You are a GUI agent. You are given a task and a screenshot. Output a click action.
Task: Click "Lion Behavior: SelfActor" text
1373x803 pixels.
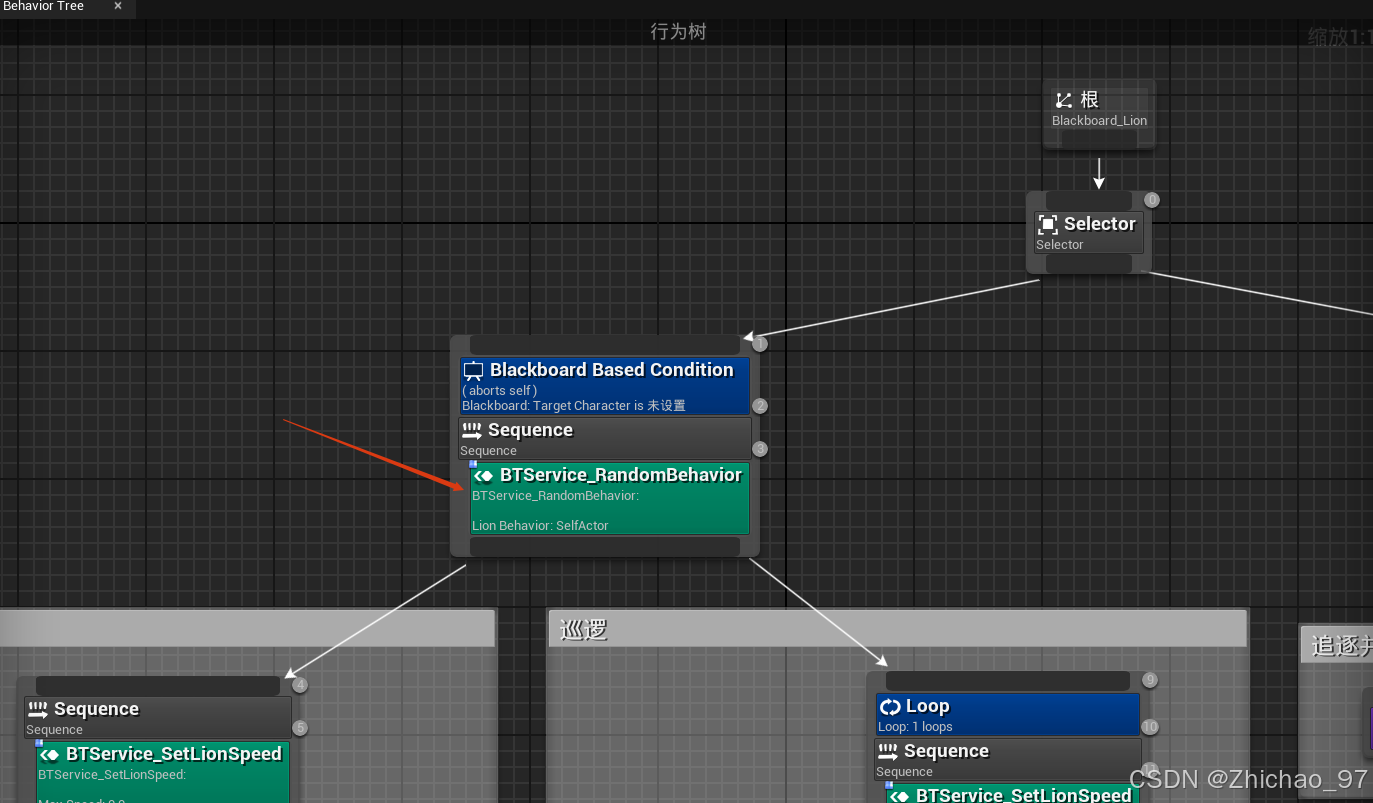point(540,526)
